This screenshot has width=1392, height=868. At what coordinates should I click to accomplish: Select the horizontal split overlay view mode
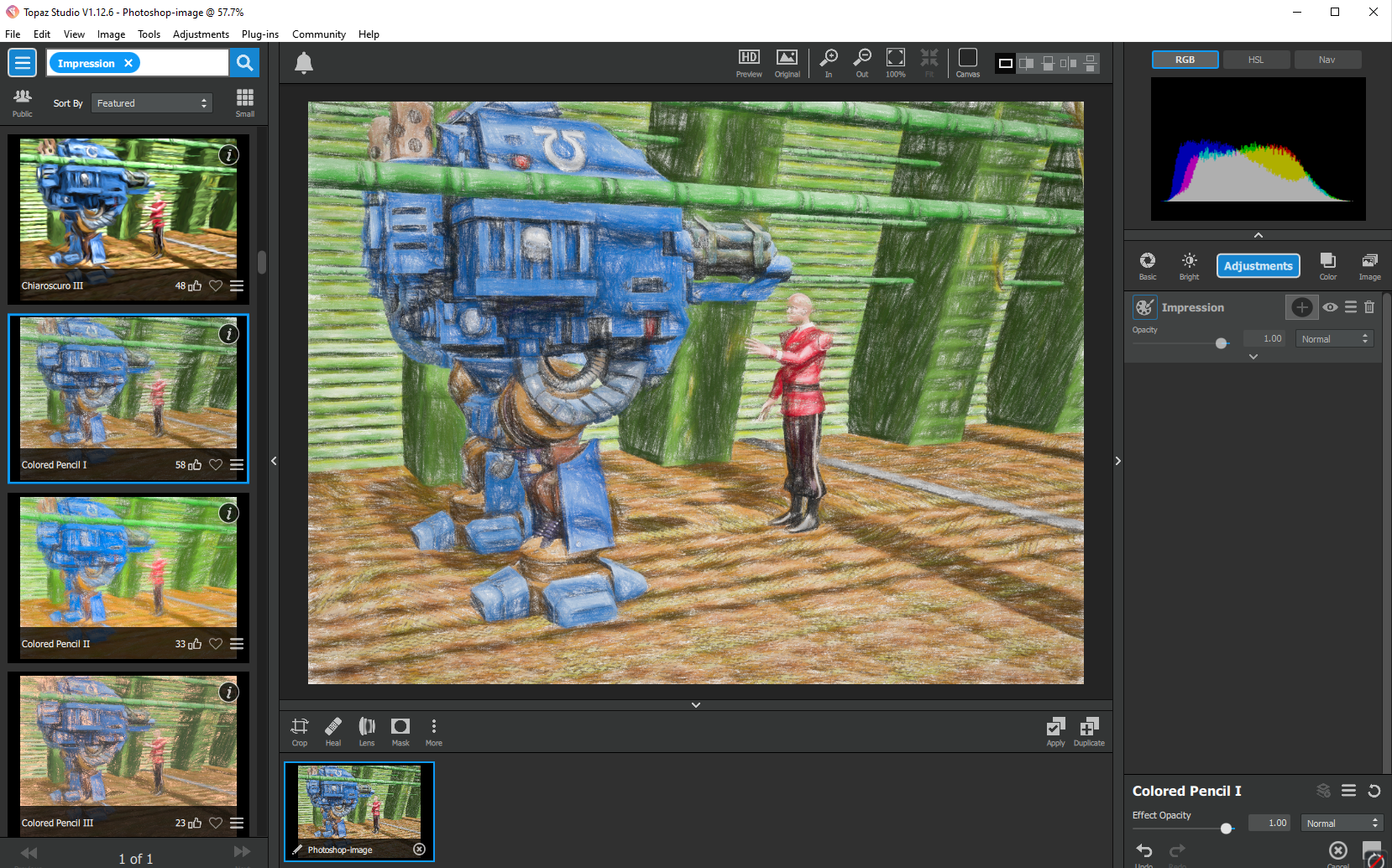click(x=1048, y=63)
